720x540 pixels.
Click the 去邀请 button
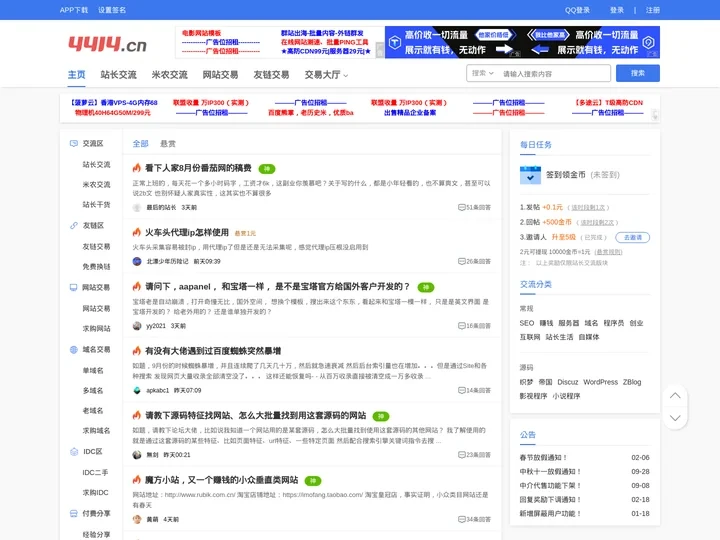click(633, 237)
